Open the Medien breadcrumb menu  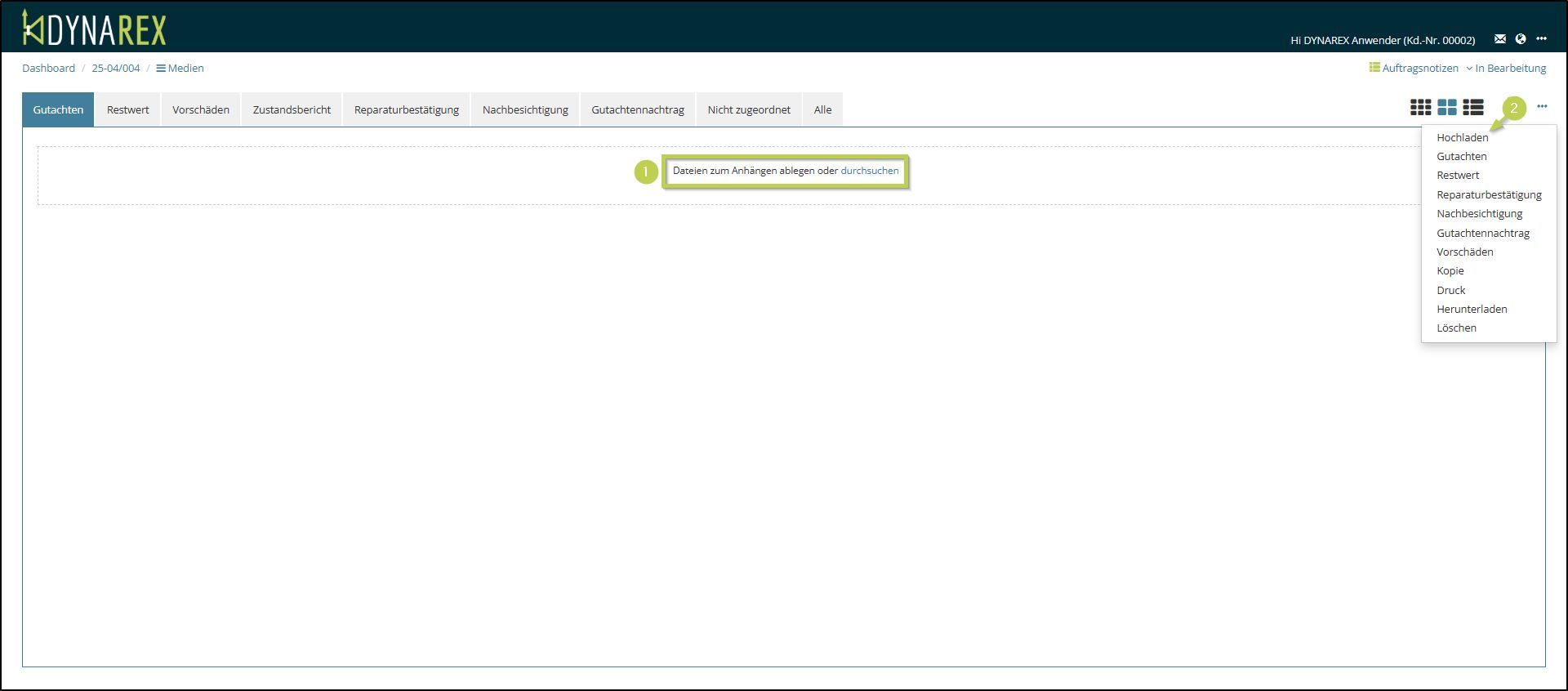coord(180,68)
